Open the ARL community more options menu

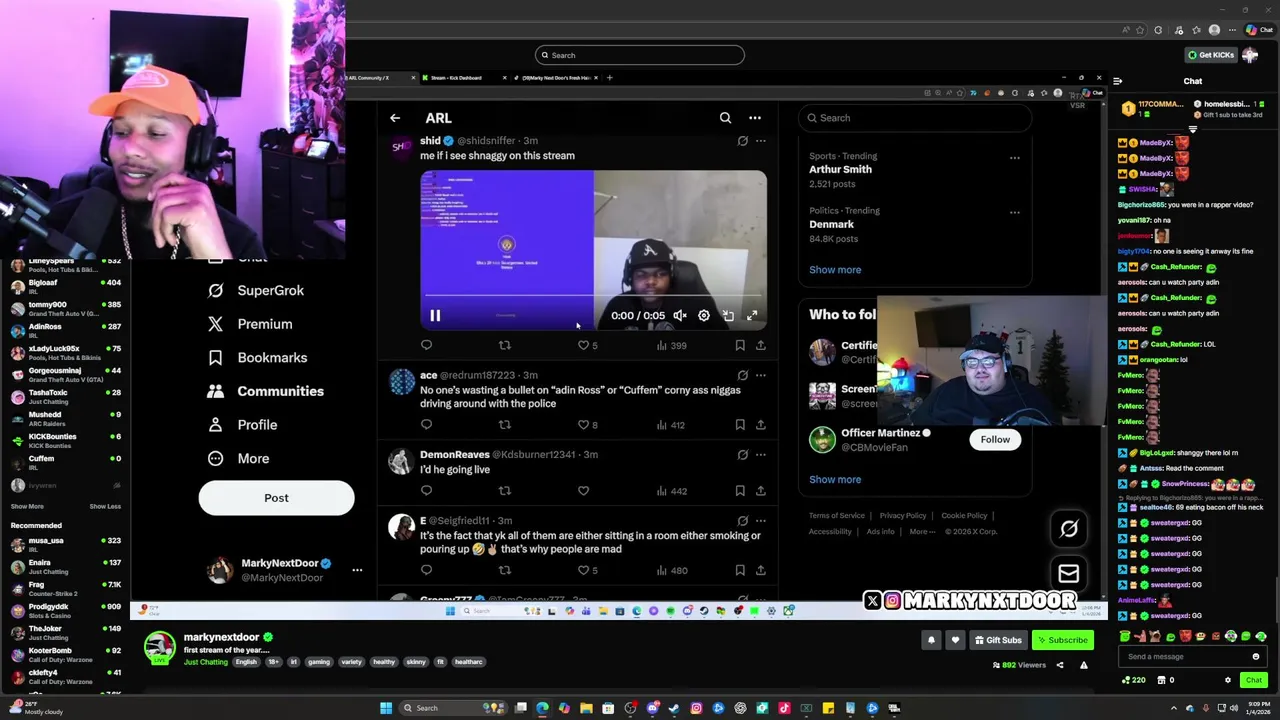[x=755, y=118]
